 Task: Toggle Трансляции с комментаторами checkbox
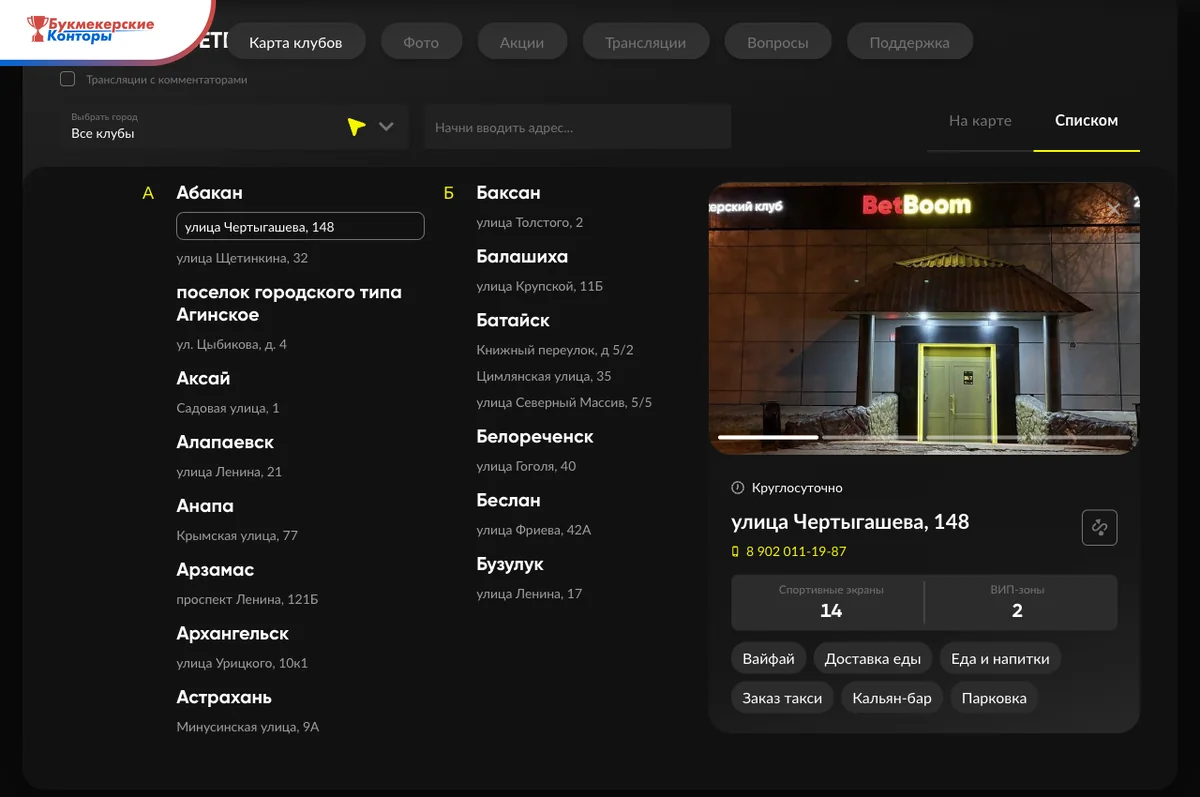pos(67,79)
